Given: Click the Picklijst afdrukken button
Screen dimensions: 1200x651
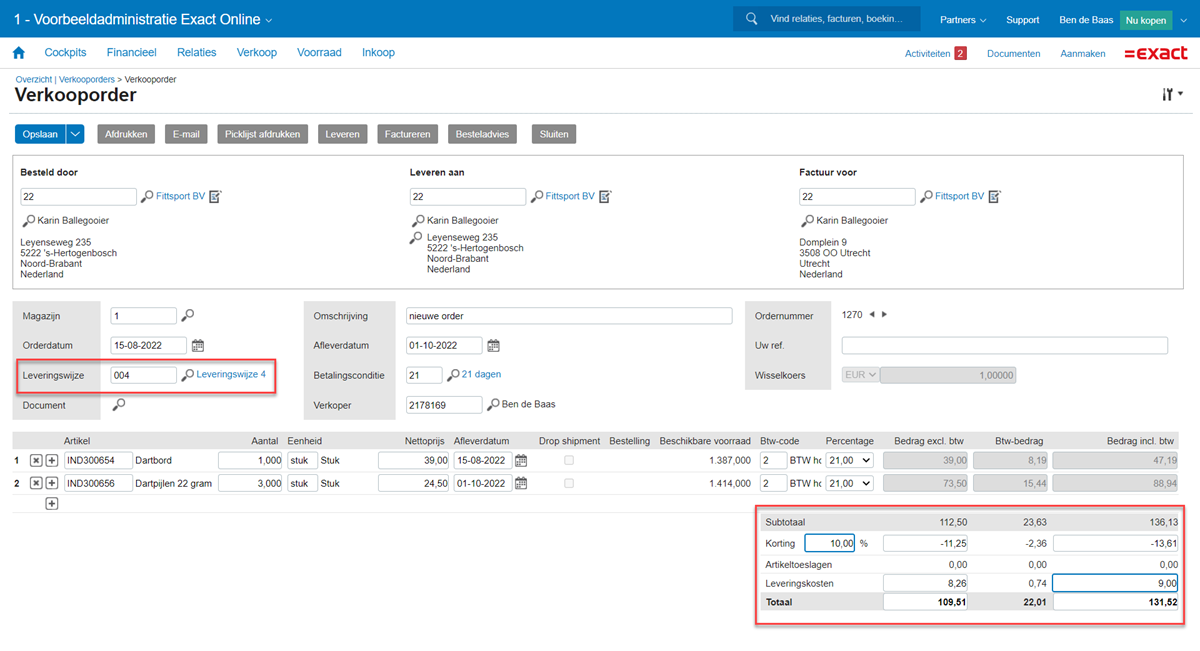Looking at the screenshot, I should 262,134.
